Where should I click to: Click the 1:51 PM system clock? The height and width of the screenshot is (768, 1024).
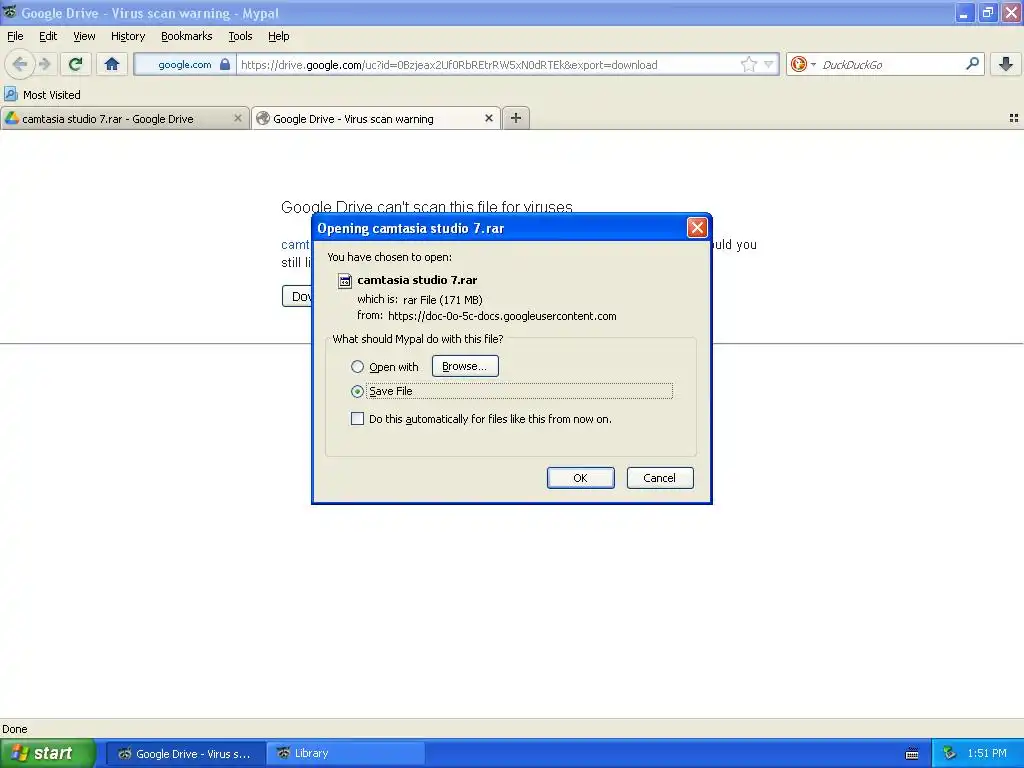987,754
